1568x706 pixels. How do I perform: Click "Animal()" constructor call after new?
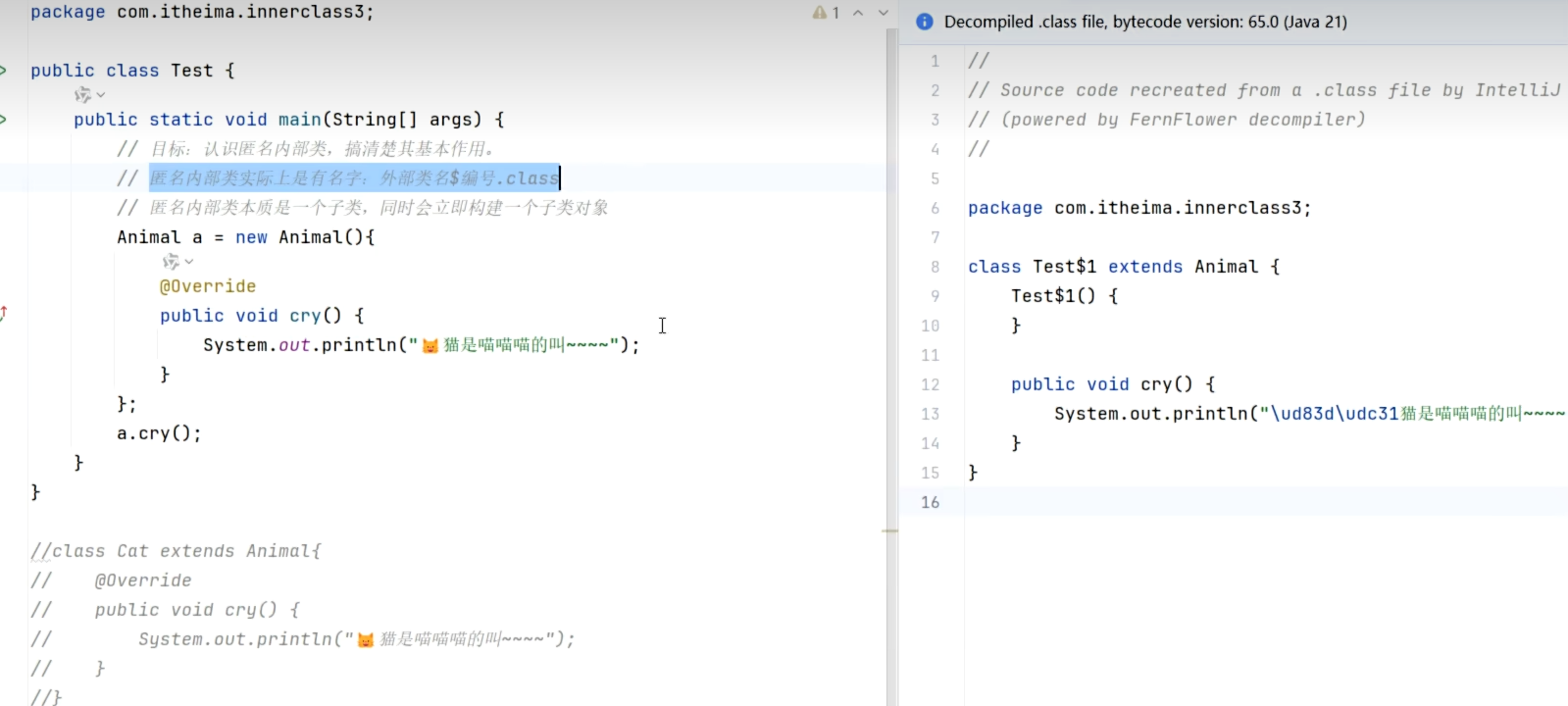point(321,237)
